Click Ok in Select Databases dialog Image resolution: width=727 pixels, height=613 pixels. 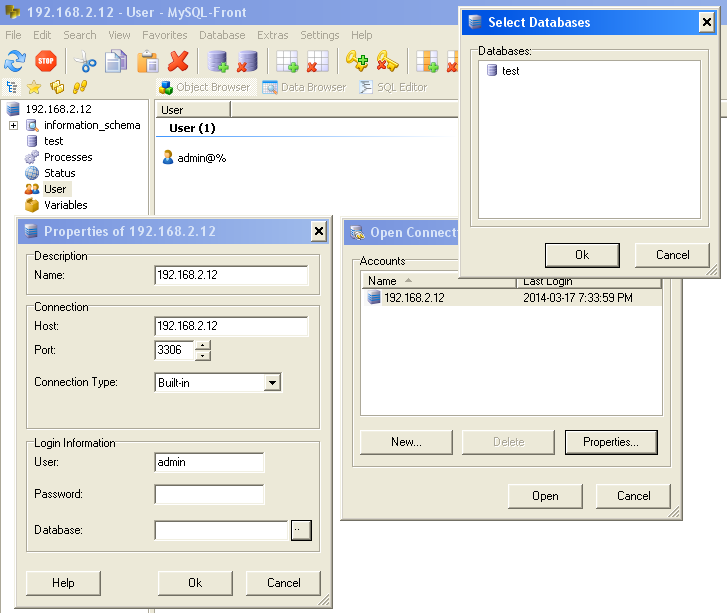tap(582, 255)
